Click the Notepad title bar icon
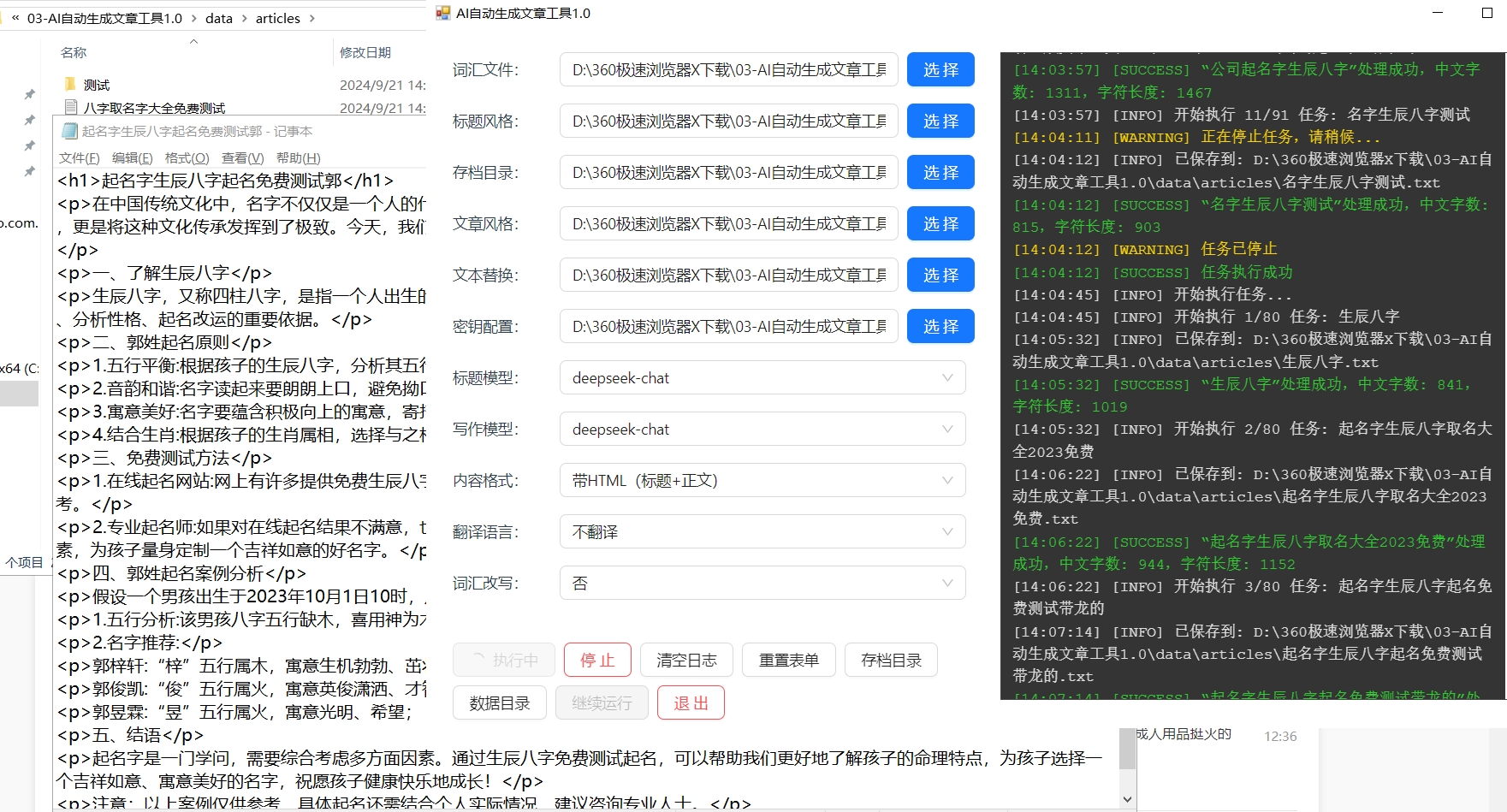Image resolution: width=1507 pixels, height=812 pixels. point(69,131)
